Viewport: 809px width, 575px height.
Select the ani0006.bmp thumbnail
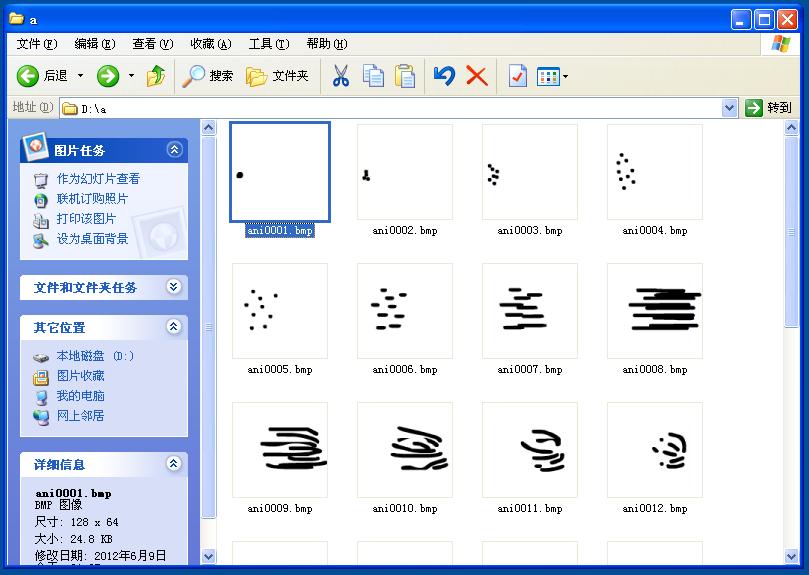click(x=405, y=311)
